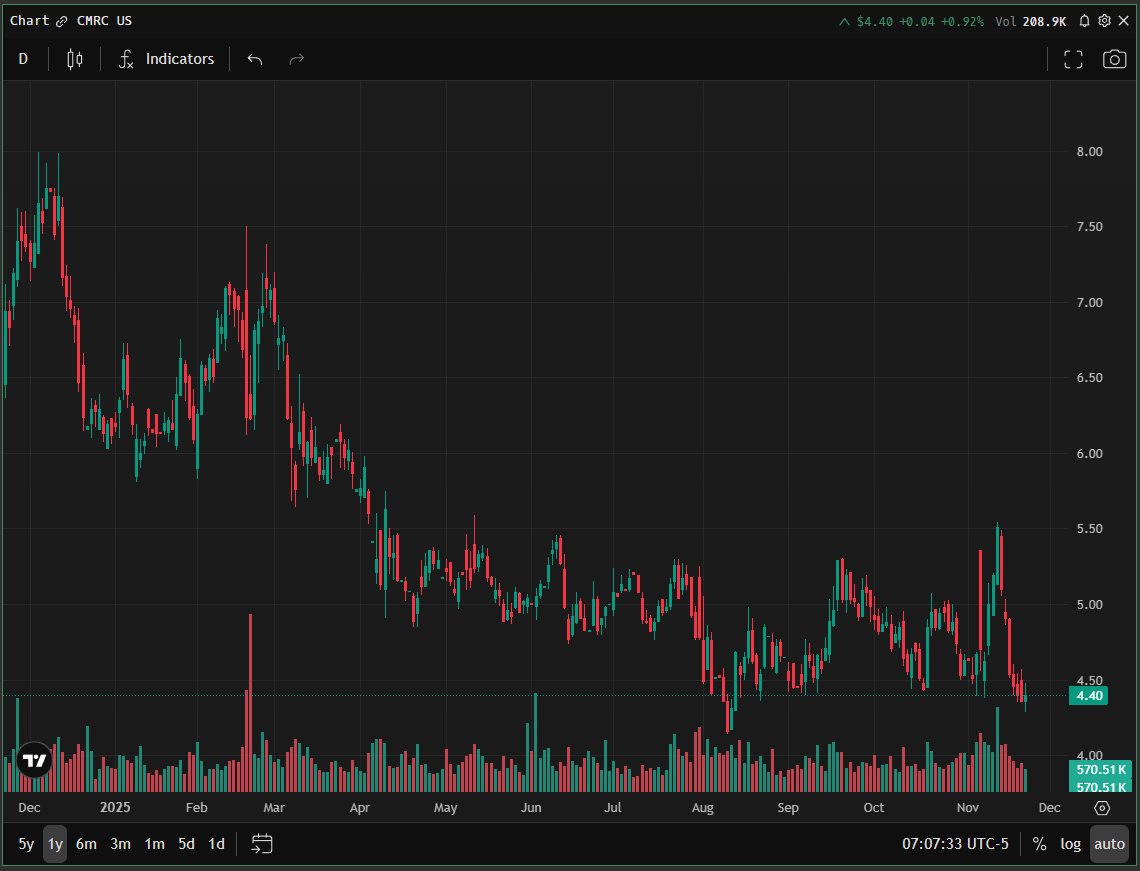Take a chart snapshot with camera icon
Screen dimensions: 1140x871
point(1114,59)
